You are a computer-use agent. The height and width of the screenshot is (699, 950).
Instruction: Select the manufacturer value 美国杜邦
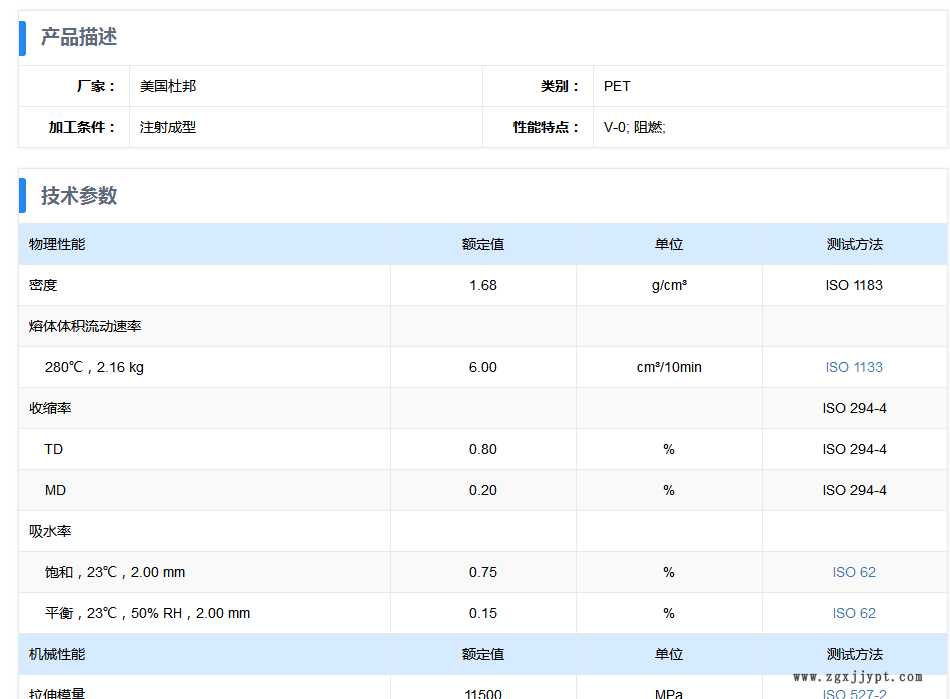tap(168, 86)
